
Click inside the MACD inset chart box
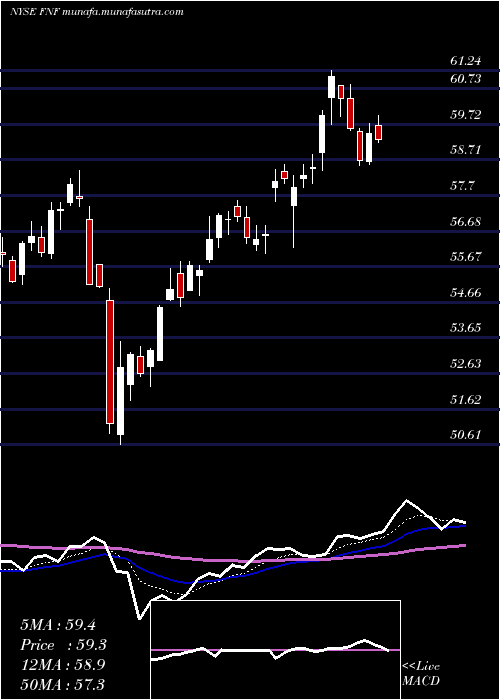point(275,650)
